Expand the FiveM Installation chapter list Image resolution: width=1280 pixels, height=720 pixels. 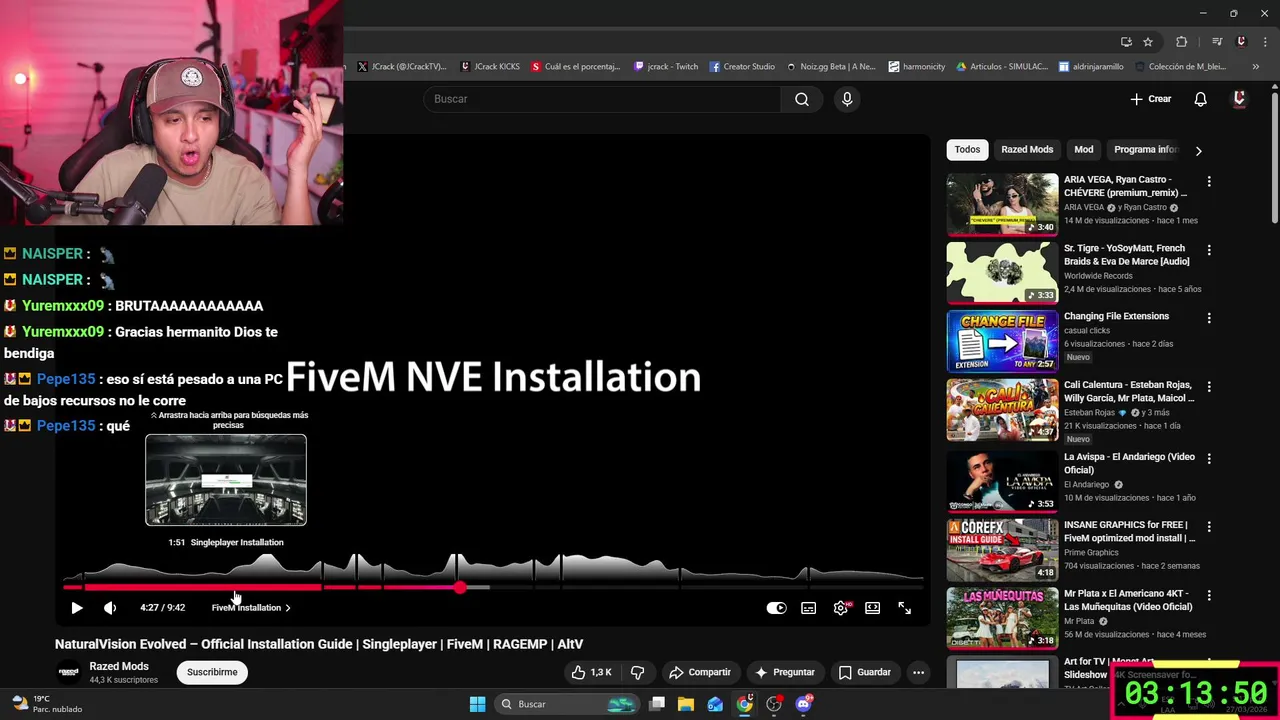tap(250, 608)
